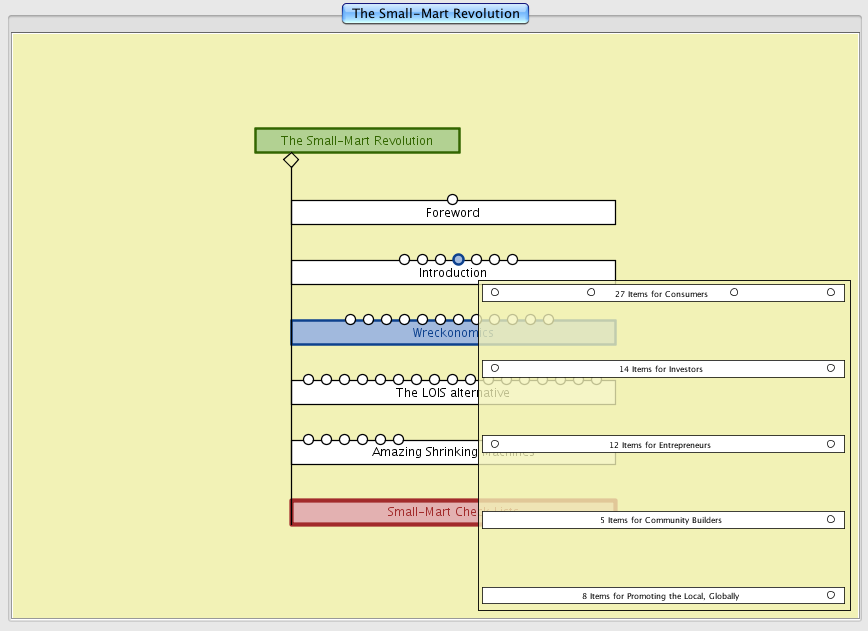This screenshot has height=631, width=868.
Task: Select the Introduction node label
Action: 452,273
